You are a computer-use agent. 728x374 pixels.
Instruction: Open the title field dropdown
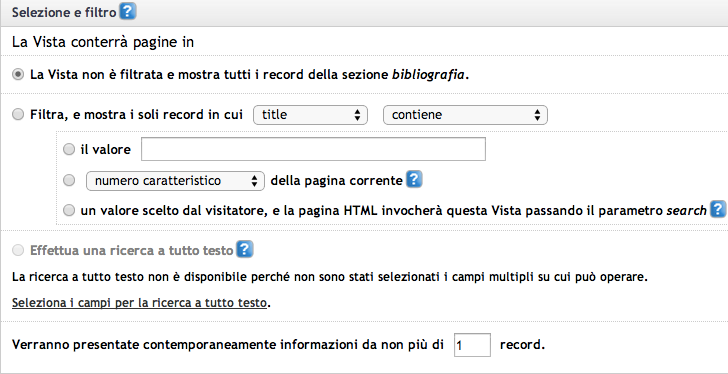[310, 115]
